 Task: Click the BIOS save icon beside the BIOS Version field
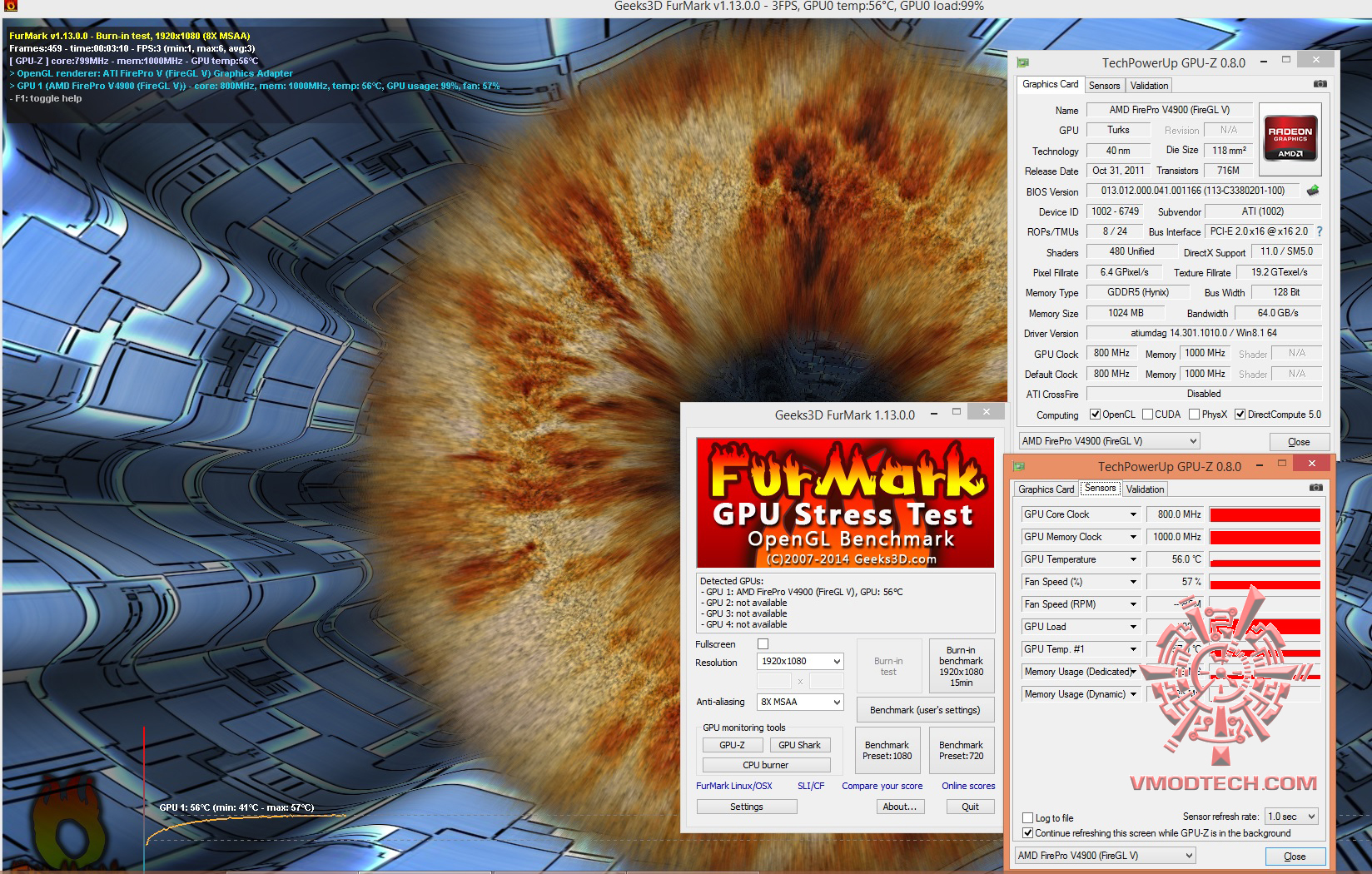pyautogui.click(x=1313, y=191)
